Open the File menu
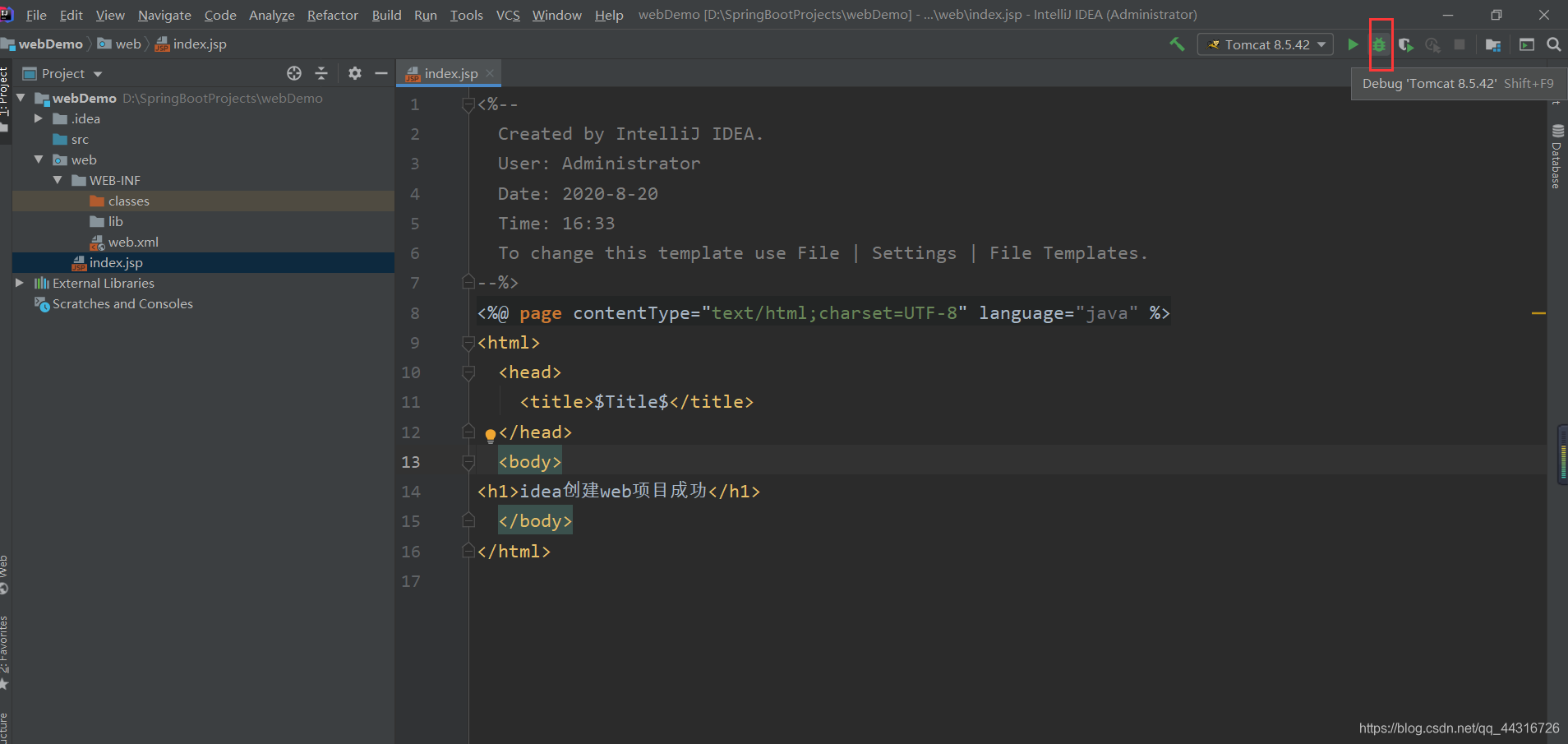This screenshot has width=1568, height=744. 36,15
